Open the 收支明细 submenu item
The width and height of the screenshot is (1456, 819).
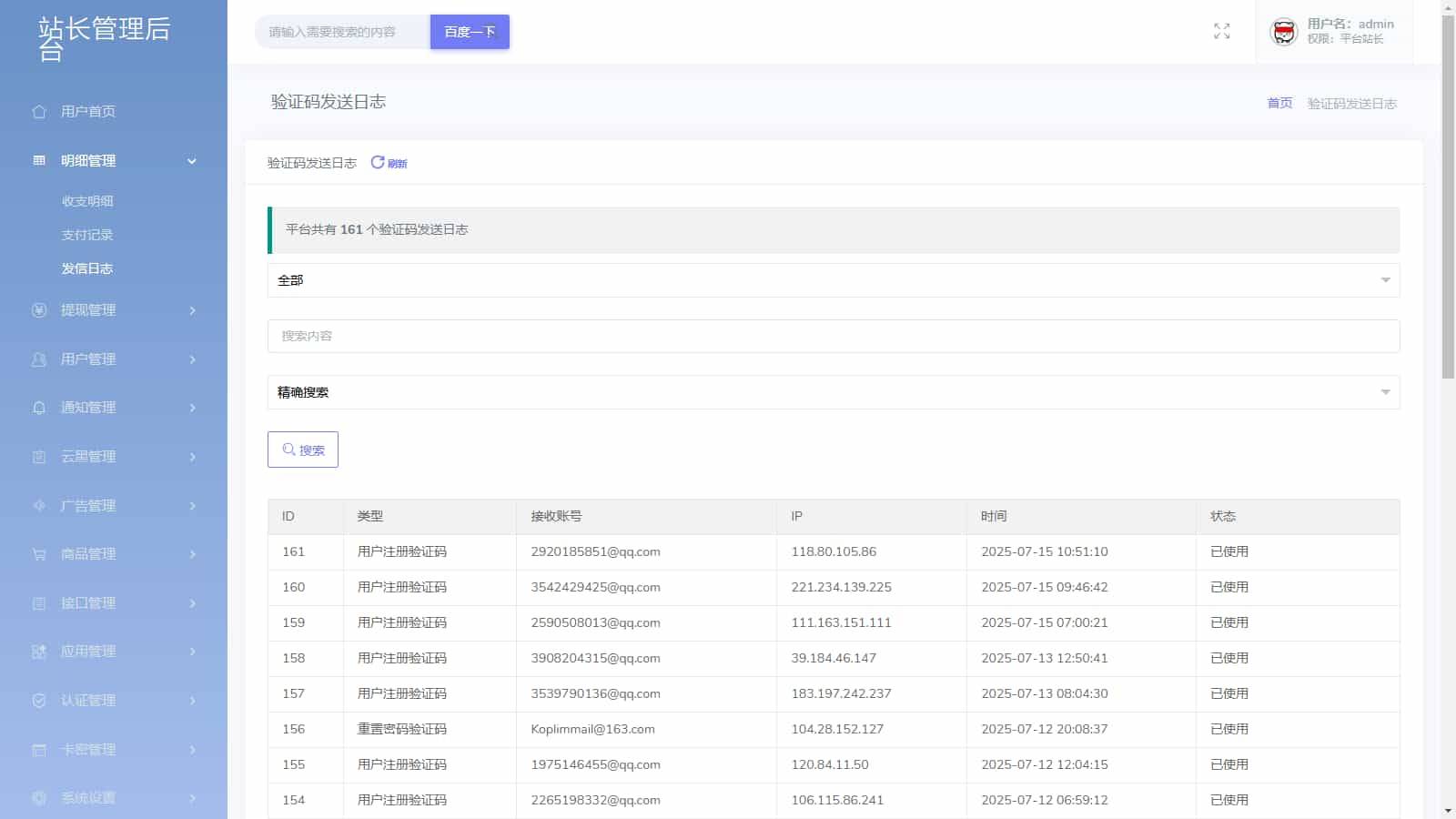click(x=87, y=201)
